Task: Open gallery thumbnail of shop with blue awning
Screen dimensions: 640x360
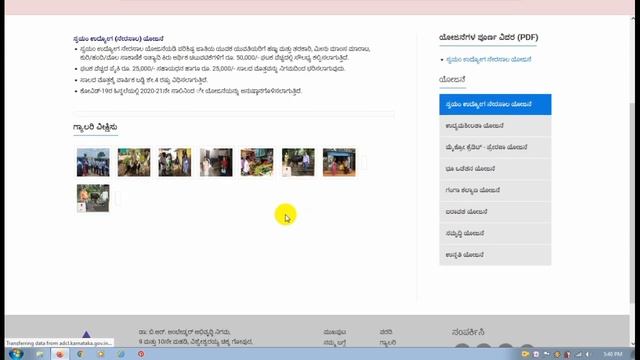Action: pos(339,162)
